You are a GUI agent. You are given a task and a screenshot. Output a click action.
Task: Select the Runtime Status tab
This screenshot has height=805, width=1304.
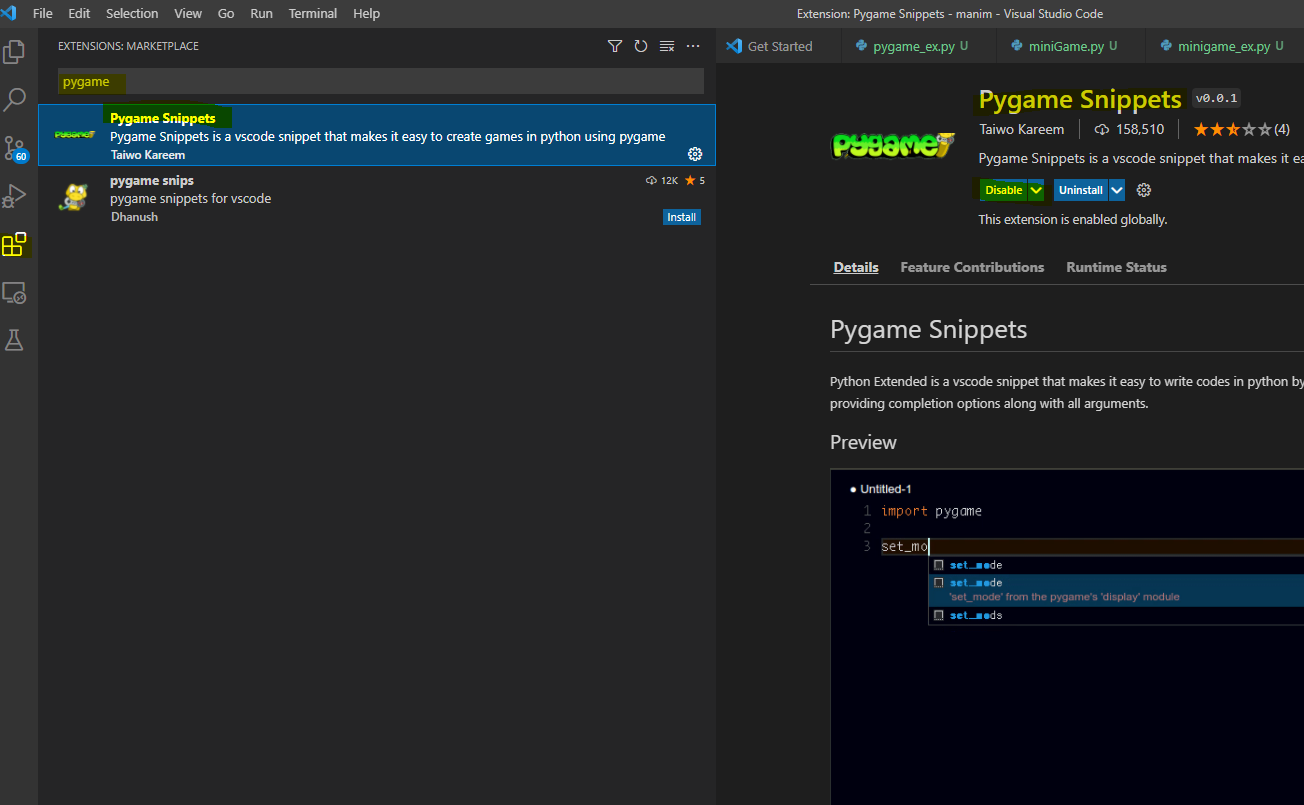point(1116,267)
